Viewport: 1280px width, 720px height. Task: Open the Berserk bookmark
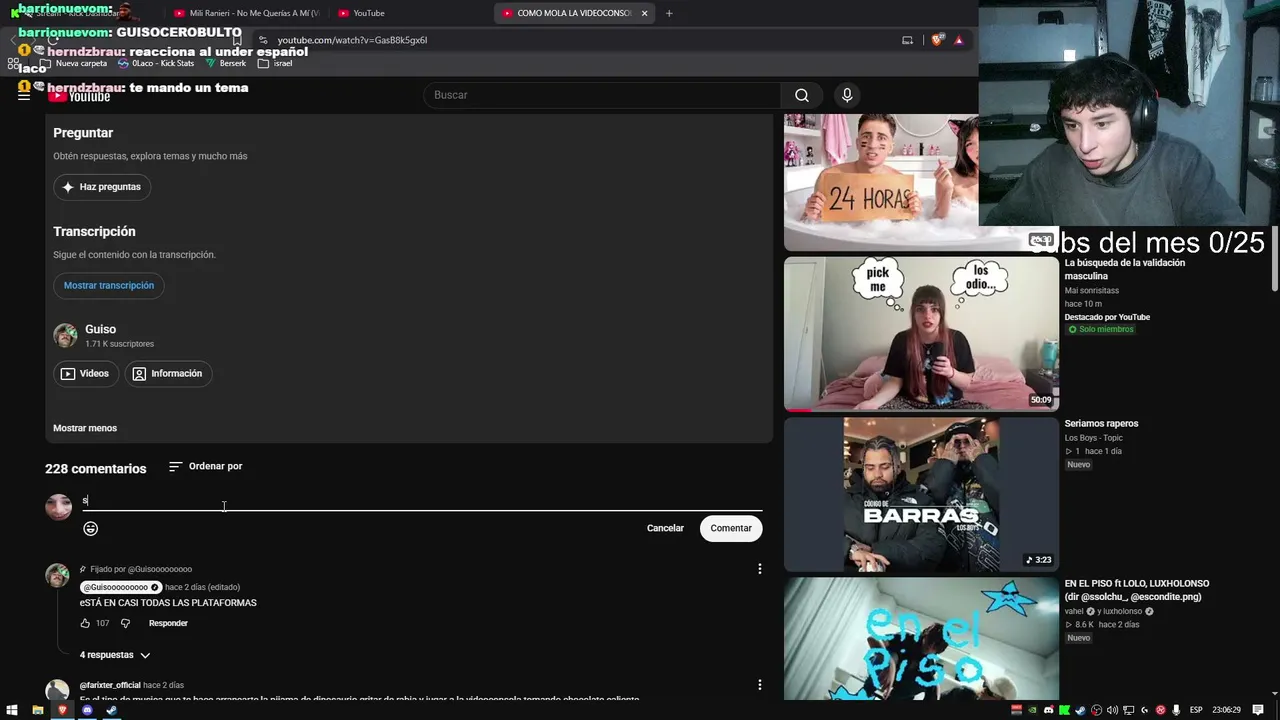(225, 63)
